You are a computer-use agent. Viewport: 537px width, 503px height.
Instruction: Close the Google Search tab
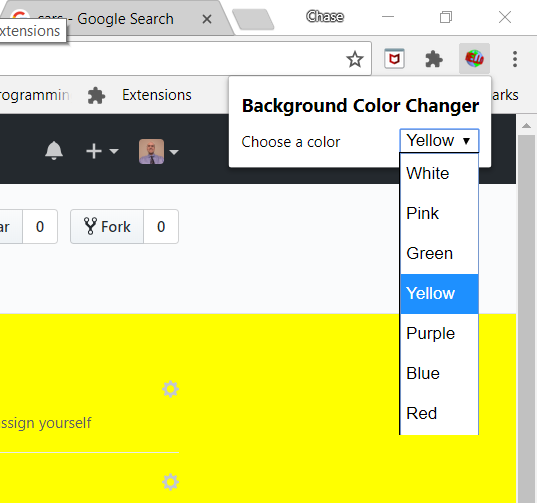coord(207,19)
